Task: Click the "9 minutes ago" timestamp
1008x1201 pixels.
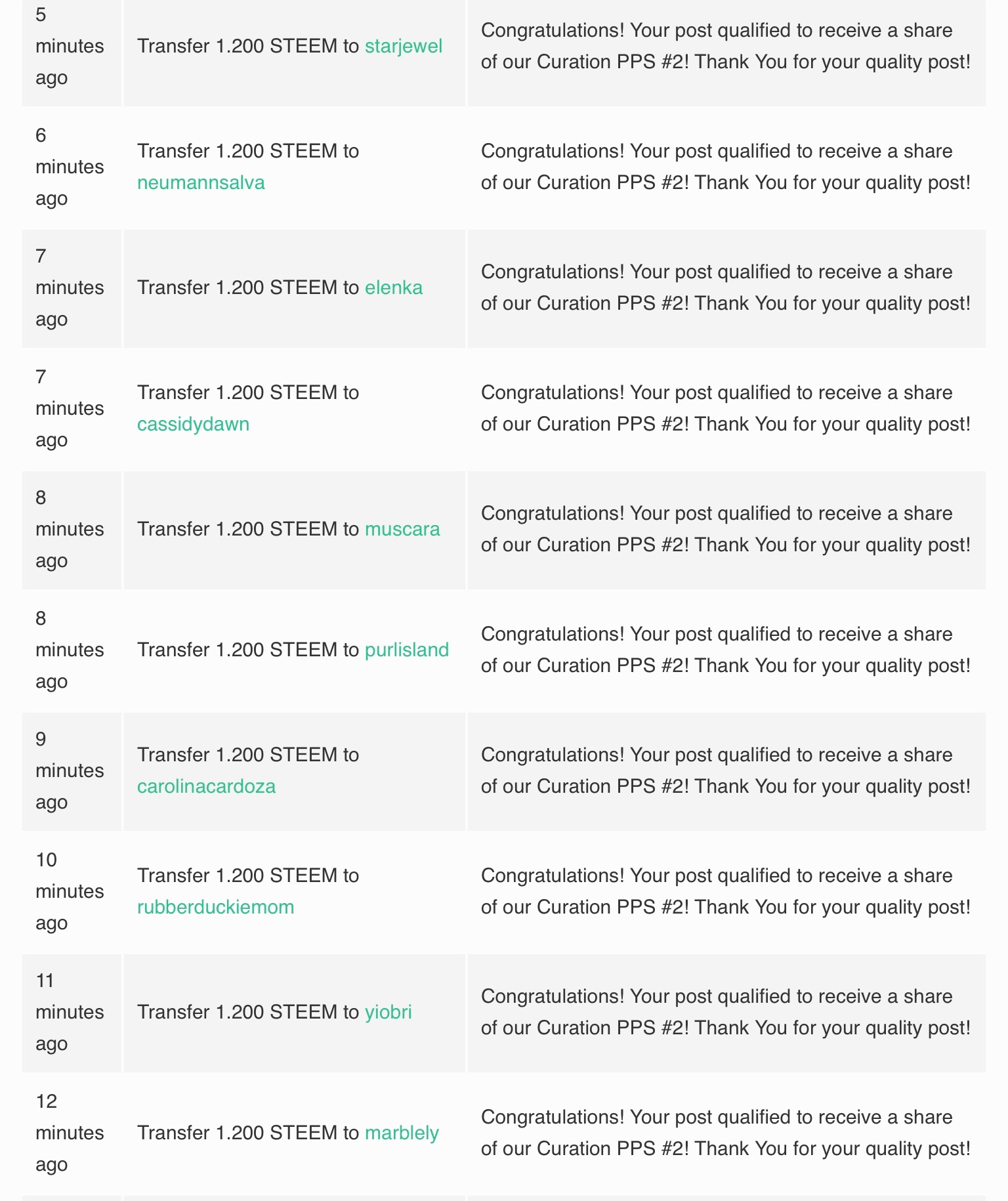Action: click(69, 770)
